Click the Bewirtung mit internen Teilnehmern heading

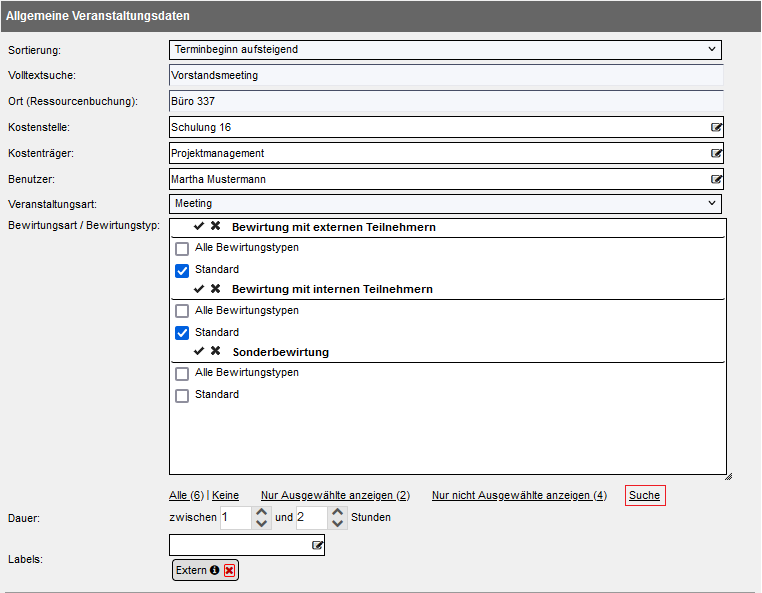click(x=332, y=289)
